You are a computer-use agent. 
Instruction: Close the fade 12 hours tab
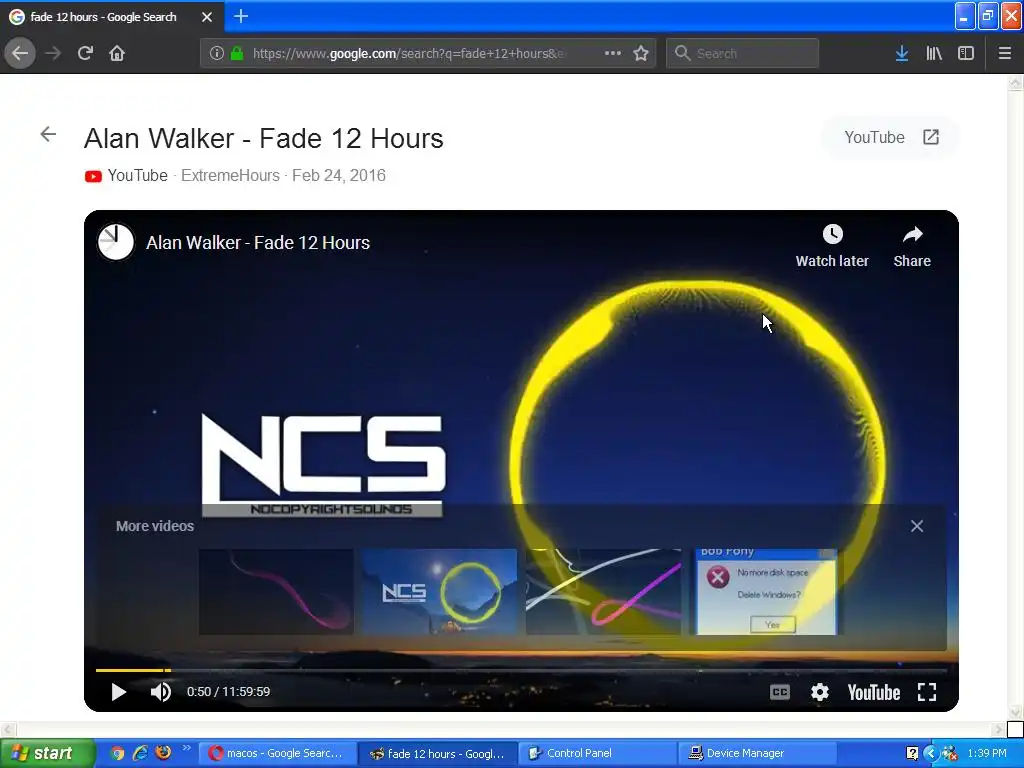[207, 17]
